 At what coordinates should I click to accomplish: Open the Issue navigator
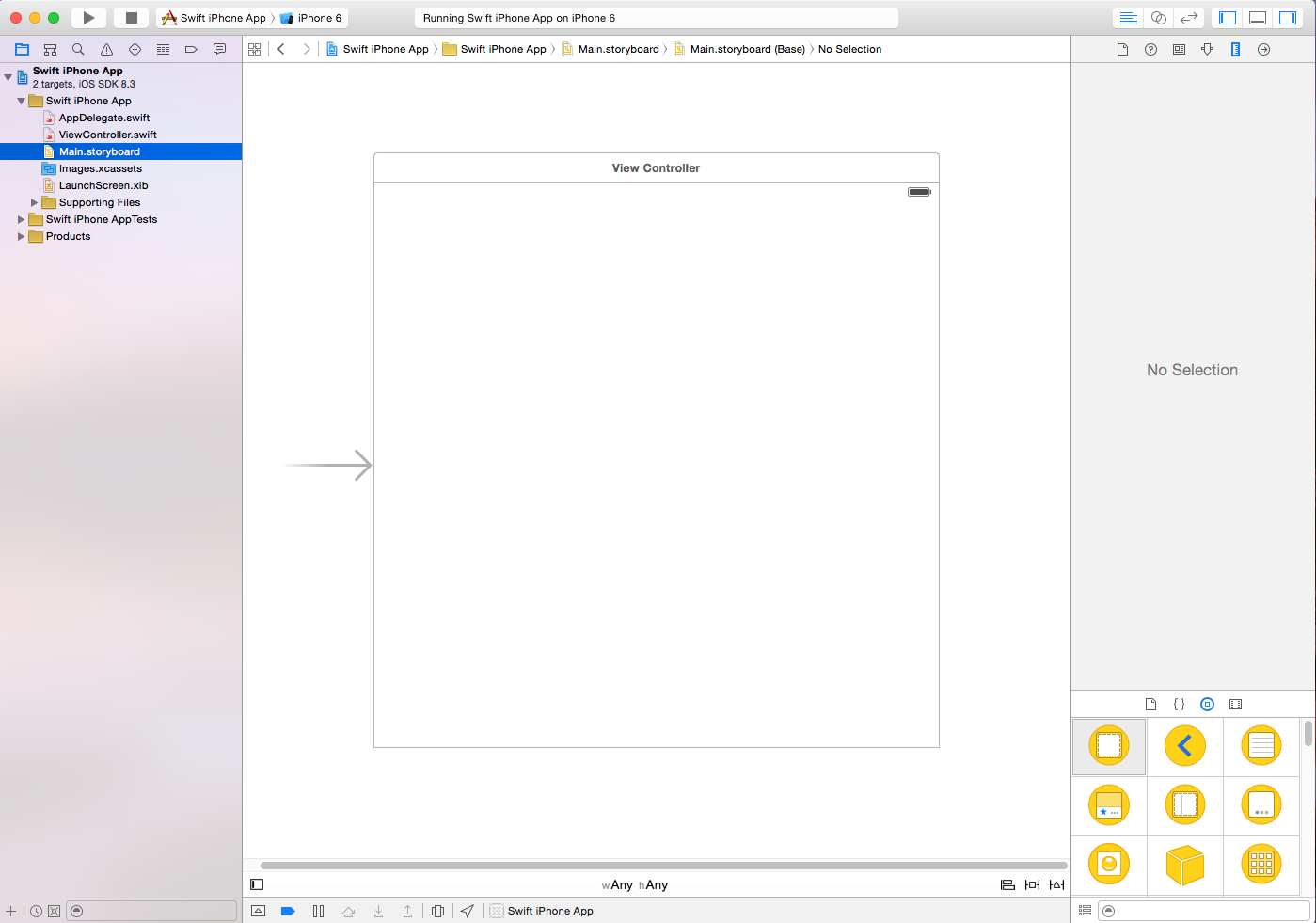(107, 49)
